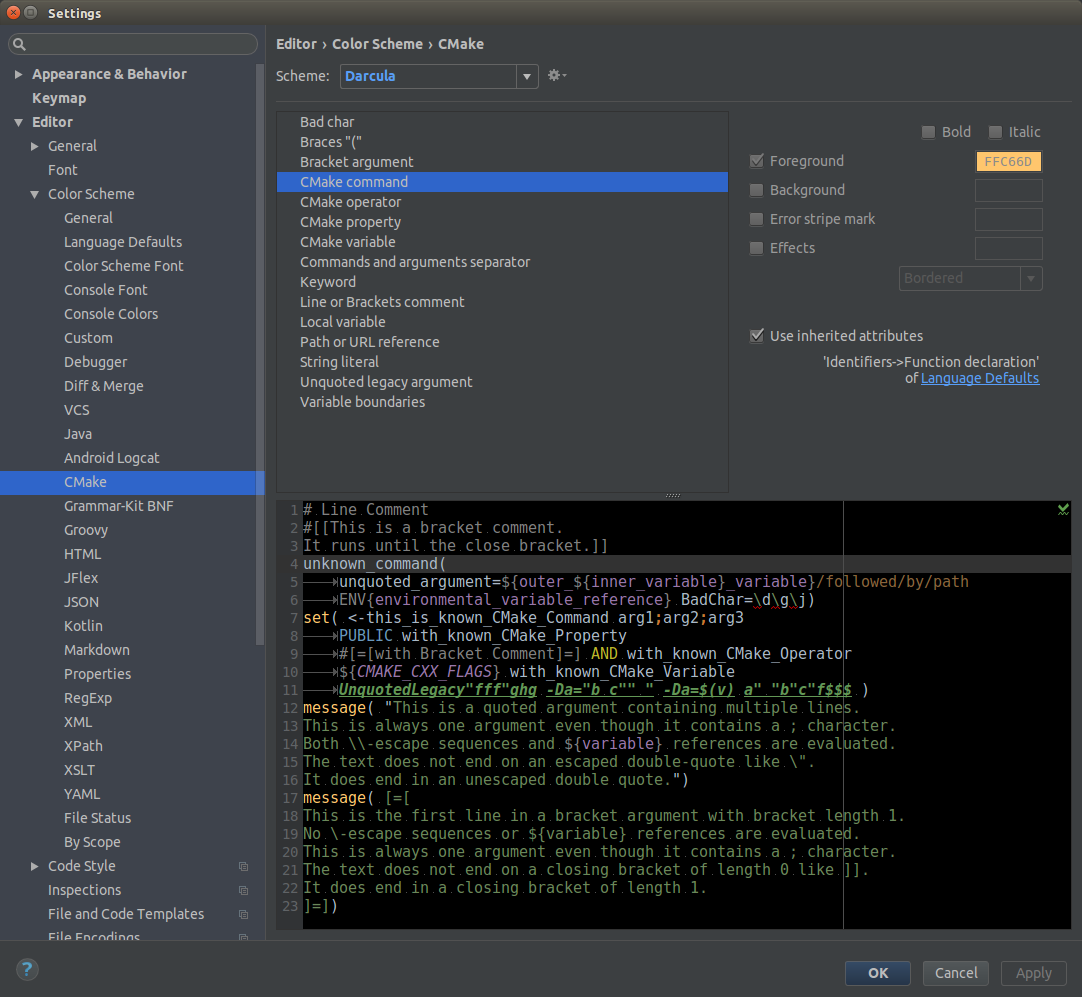
Task: Select Line or Brackets comment
Action: pos(502,302)
